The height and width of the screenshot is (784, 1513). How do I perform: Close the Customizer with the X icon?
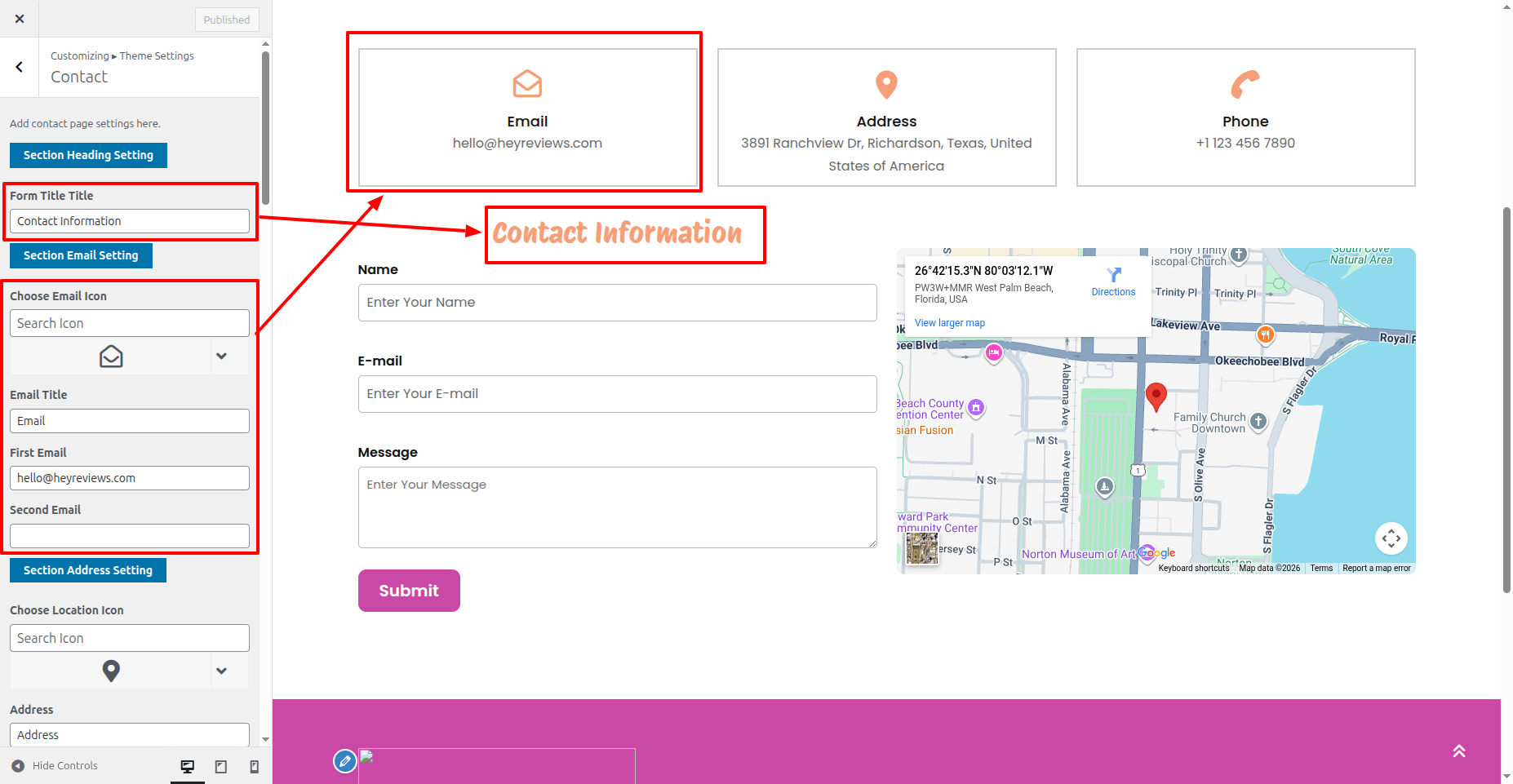20,19
